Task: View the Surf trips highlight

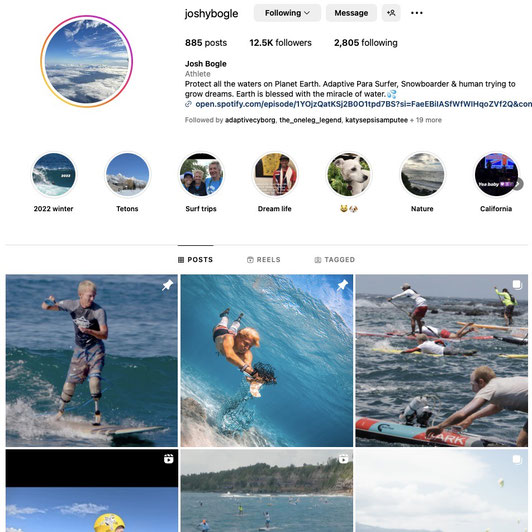Action: [x=201, y=174]
